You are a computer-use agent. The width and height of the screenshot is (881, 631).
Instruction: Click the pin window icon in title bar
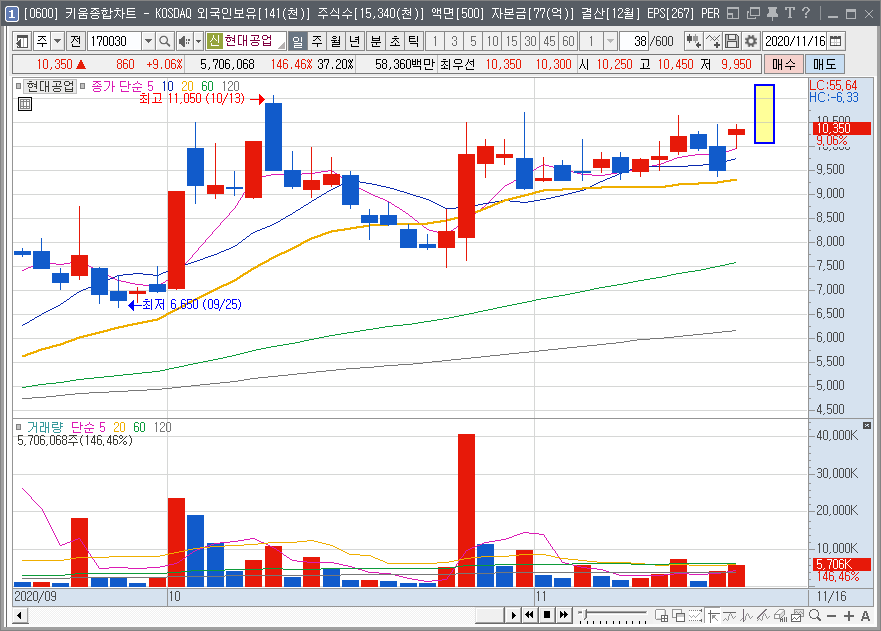click(772, 13)
